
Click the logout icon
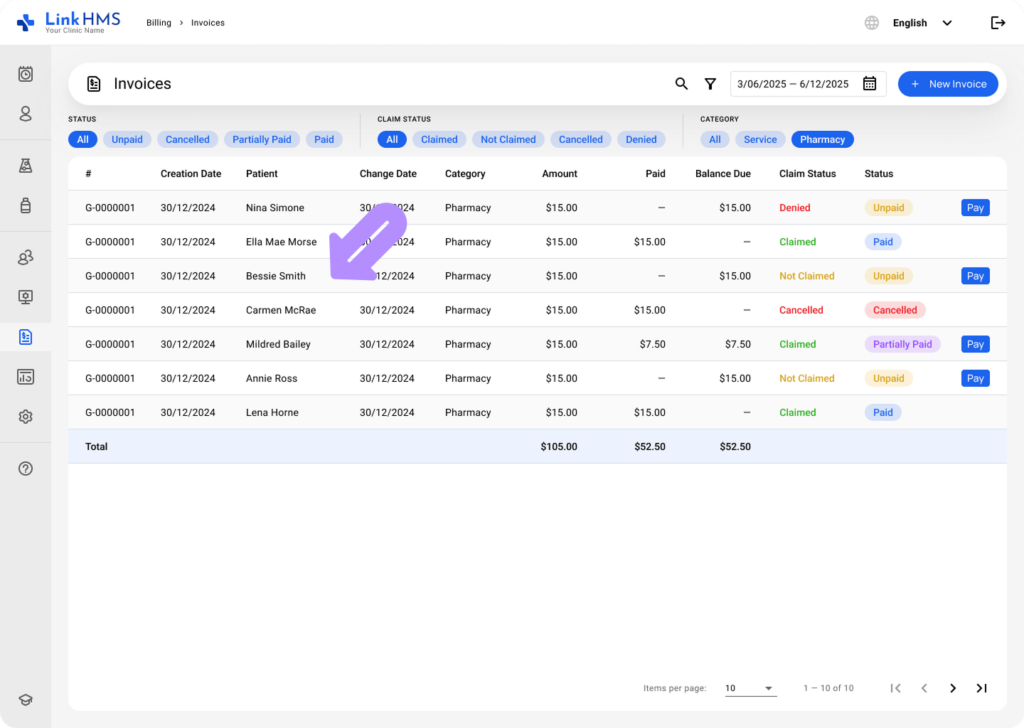998,23
